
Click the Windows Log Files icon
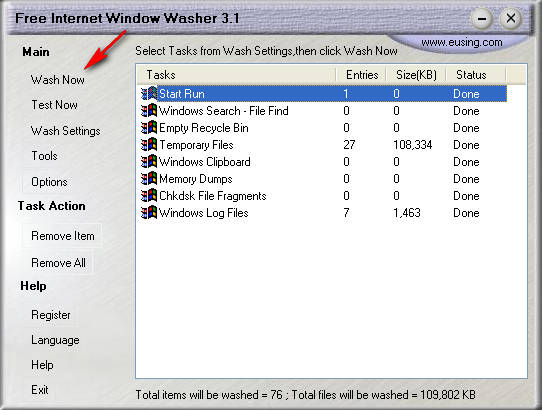[149, 212]
